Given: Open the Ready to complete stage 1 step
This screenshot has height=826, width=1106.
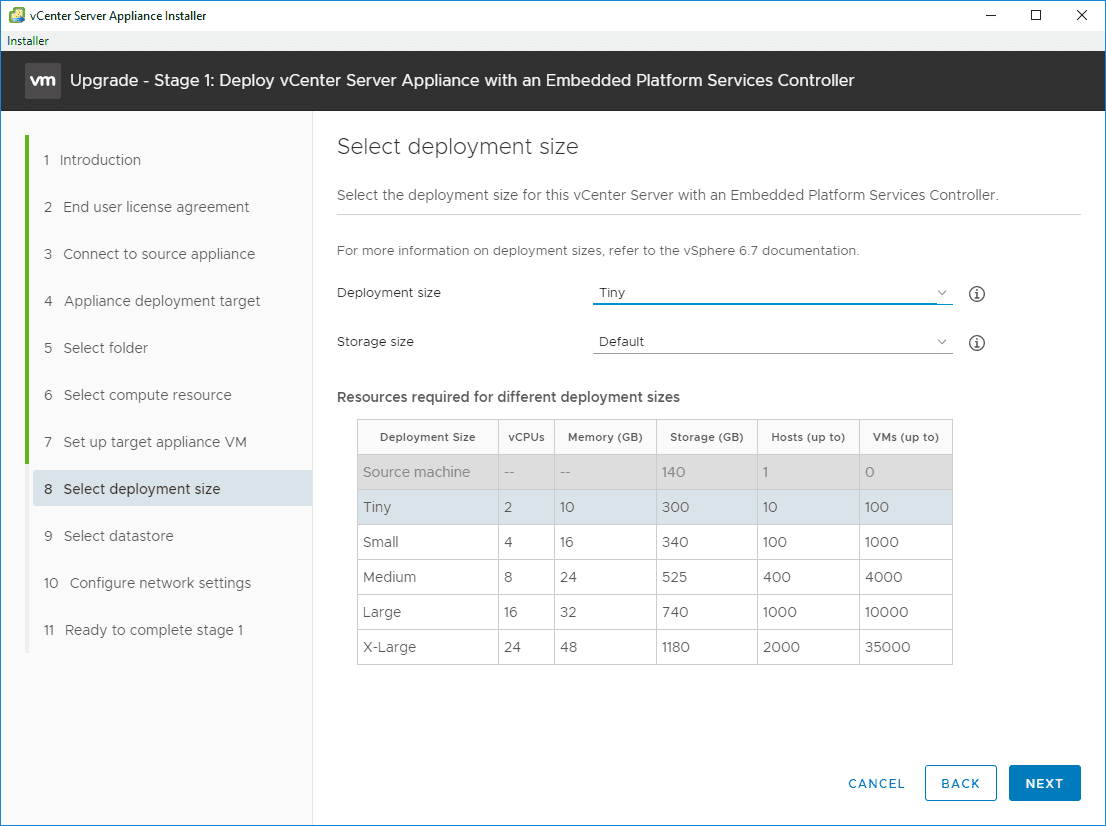Looking at the screenshot, I should tap(149, 629).
